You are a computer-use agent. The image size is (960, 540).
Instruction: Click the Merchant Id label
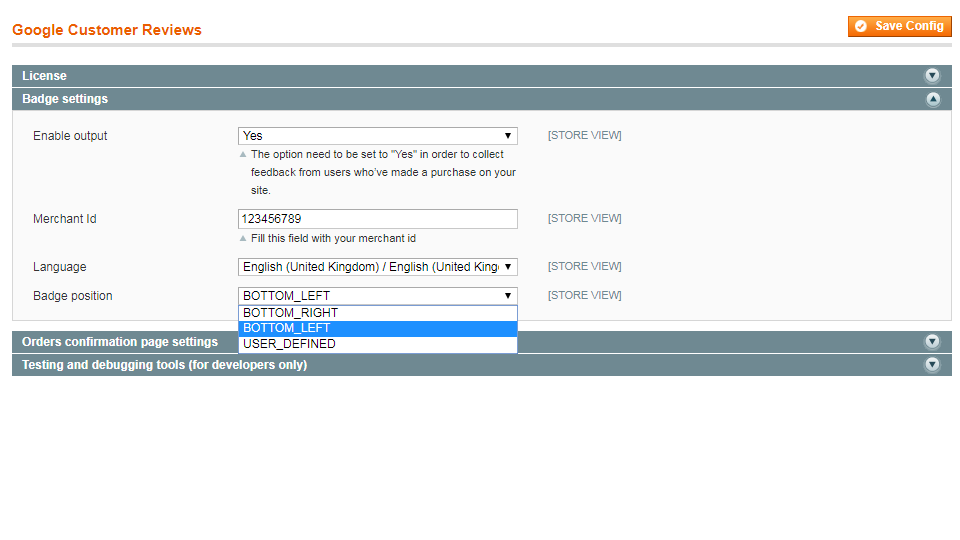(64, 219)
